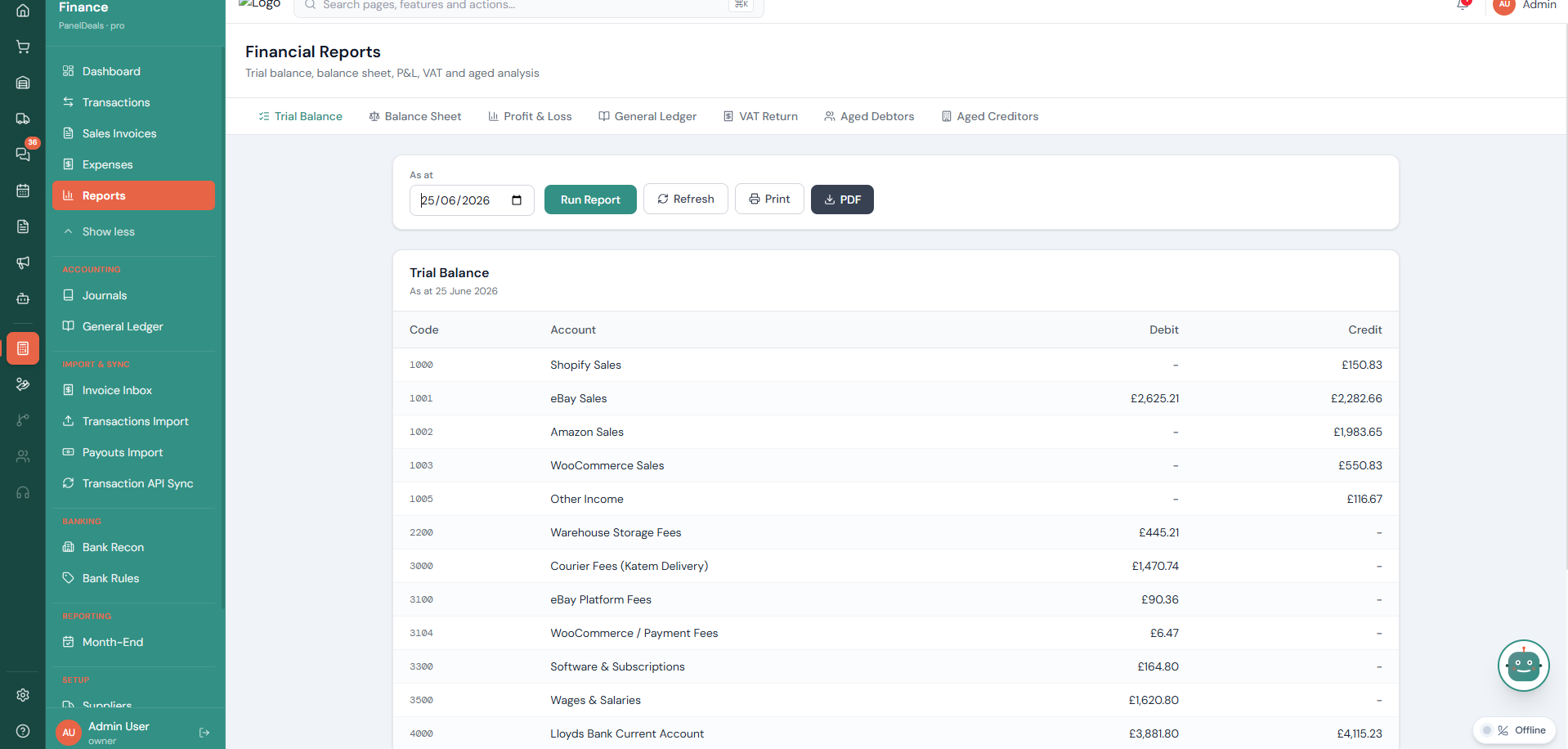The image size is (1568, 749).
Task: Open the headphones support icon
Action: point(23,492)
